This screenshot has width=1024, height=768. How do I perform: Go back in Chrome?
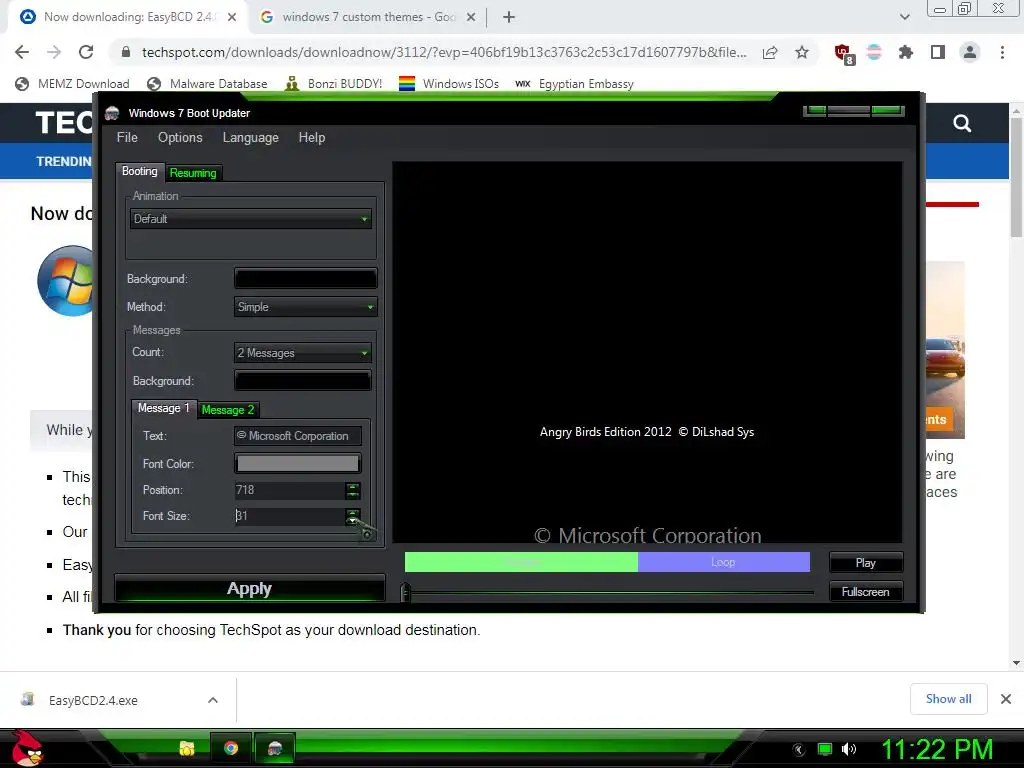22,52
